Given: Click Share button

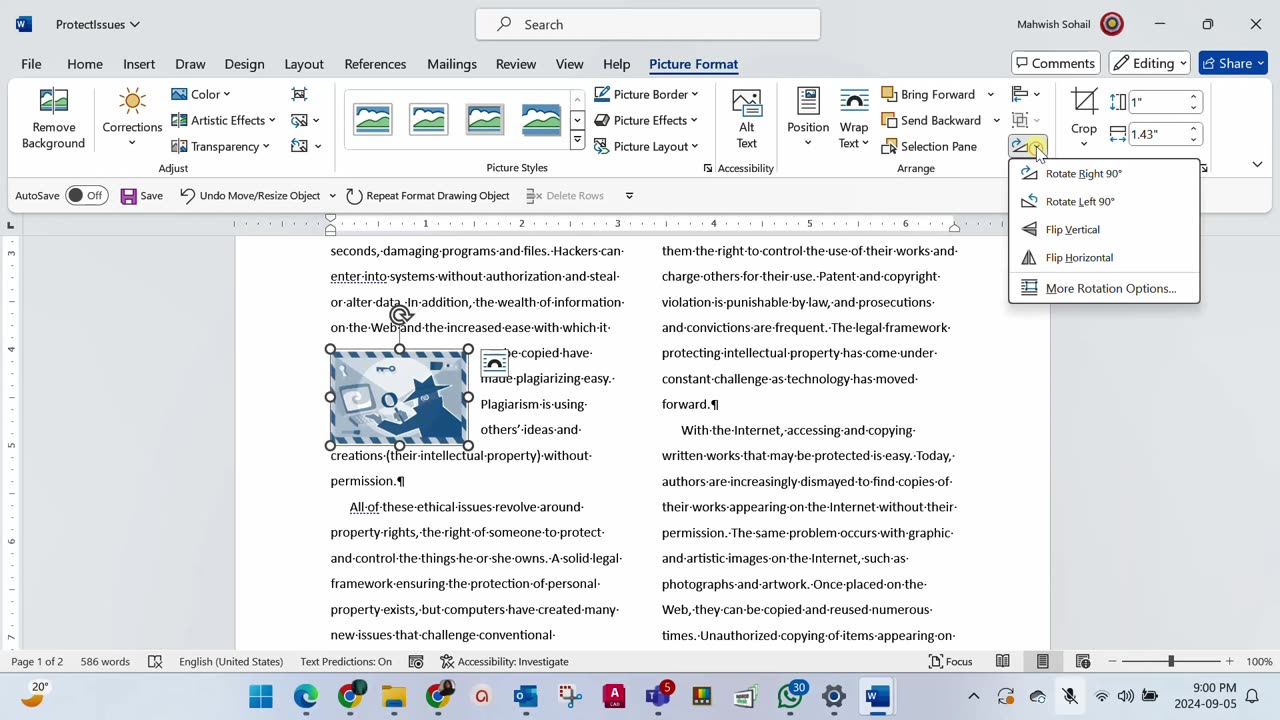Looking at the screenshot, I should point(1234,63).
